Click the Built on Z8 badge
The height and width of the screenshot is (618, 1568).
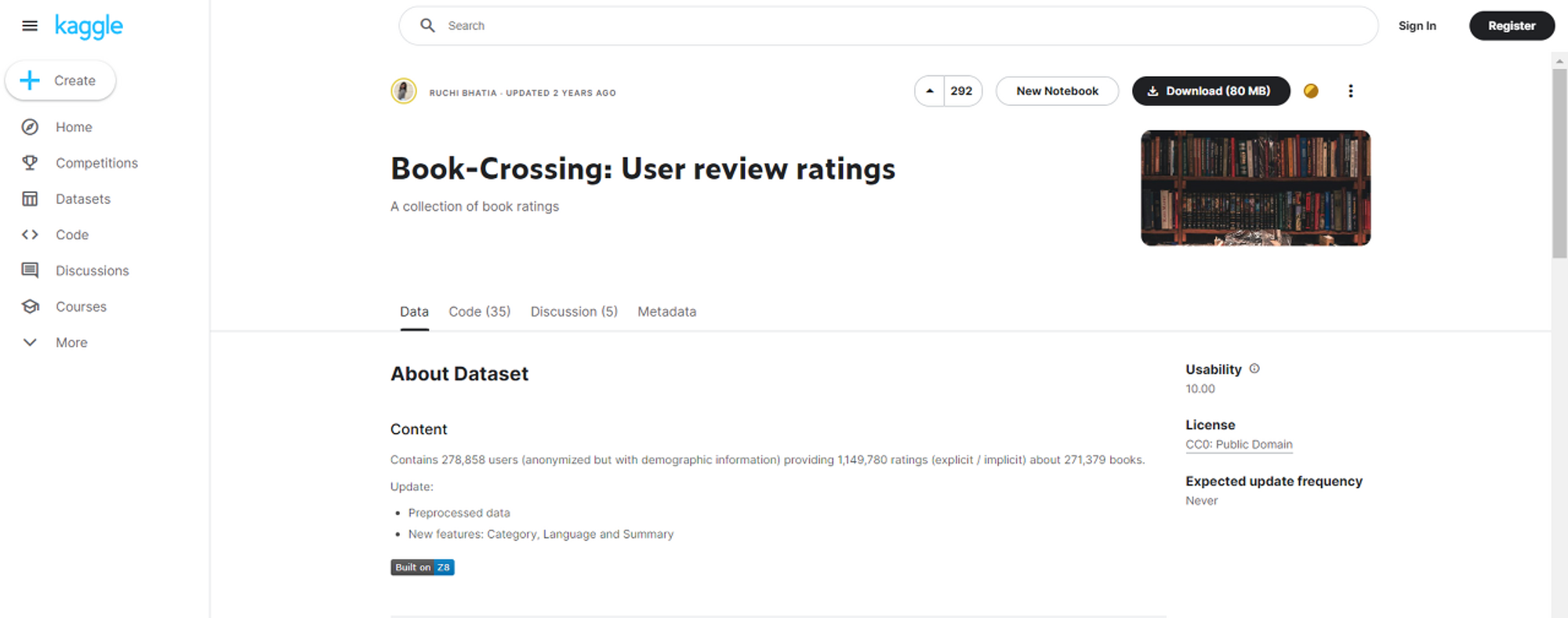pos(423,567)
